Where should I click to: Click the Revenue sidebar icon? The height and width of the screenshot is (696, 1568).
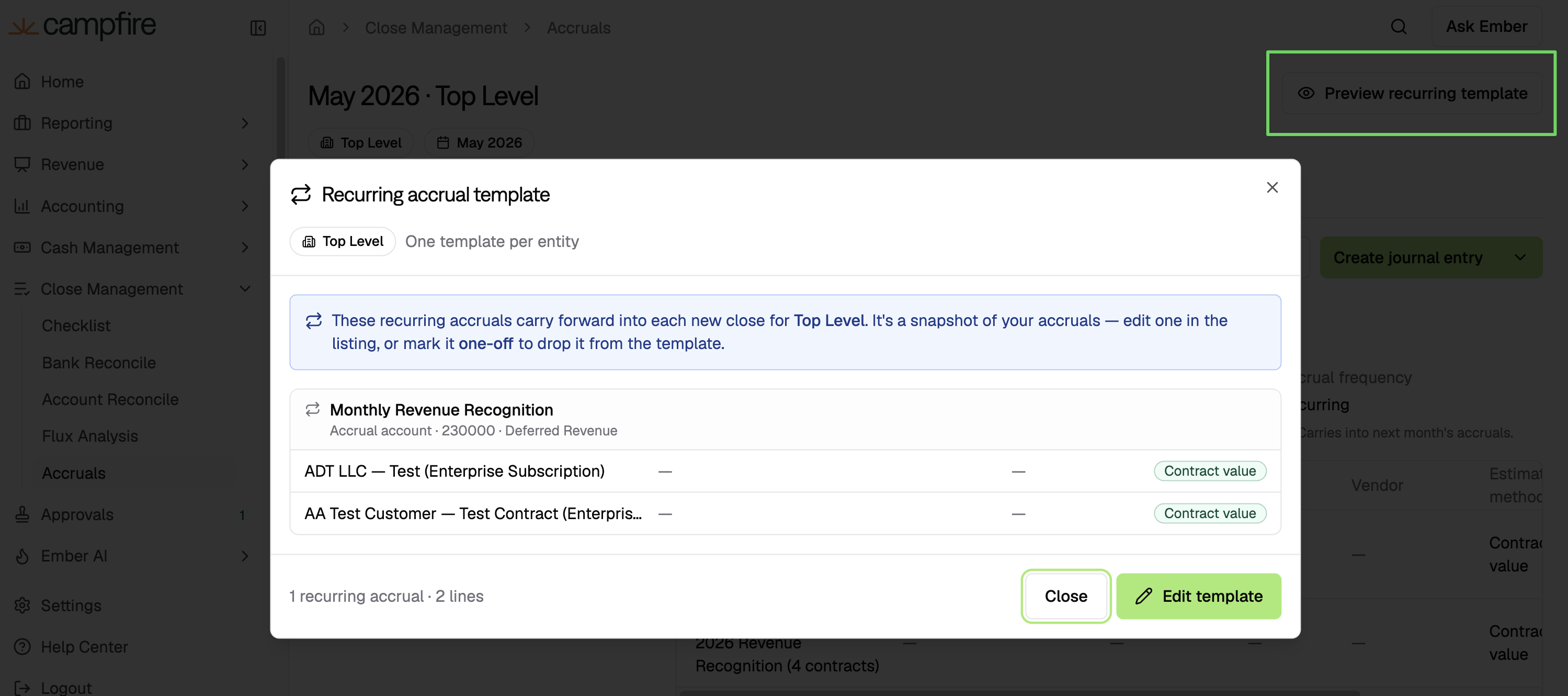pyautogui.click(x=22, y=164)
